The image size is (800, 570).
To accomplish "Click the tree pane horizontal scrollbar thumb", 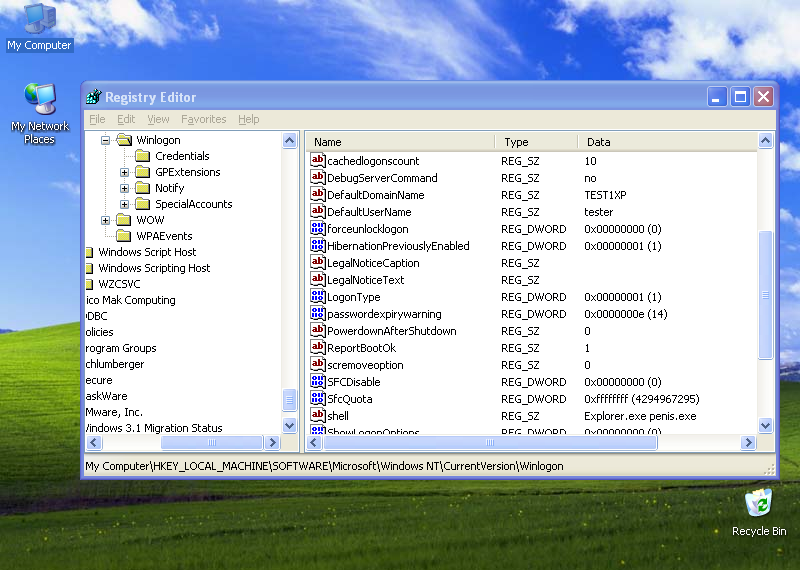I will tap(212, 442).
